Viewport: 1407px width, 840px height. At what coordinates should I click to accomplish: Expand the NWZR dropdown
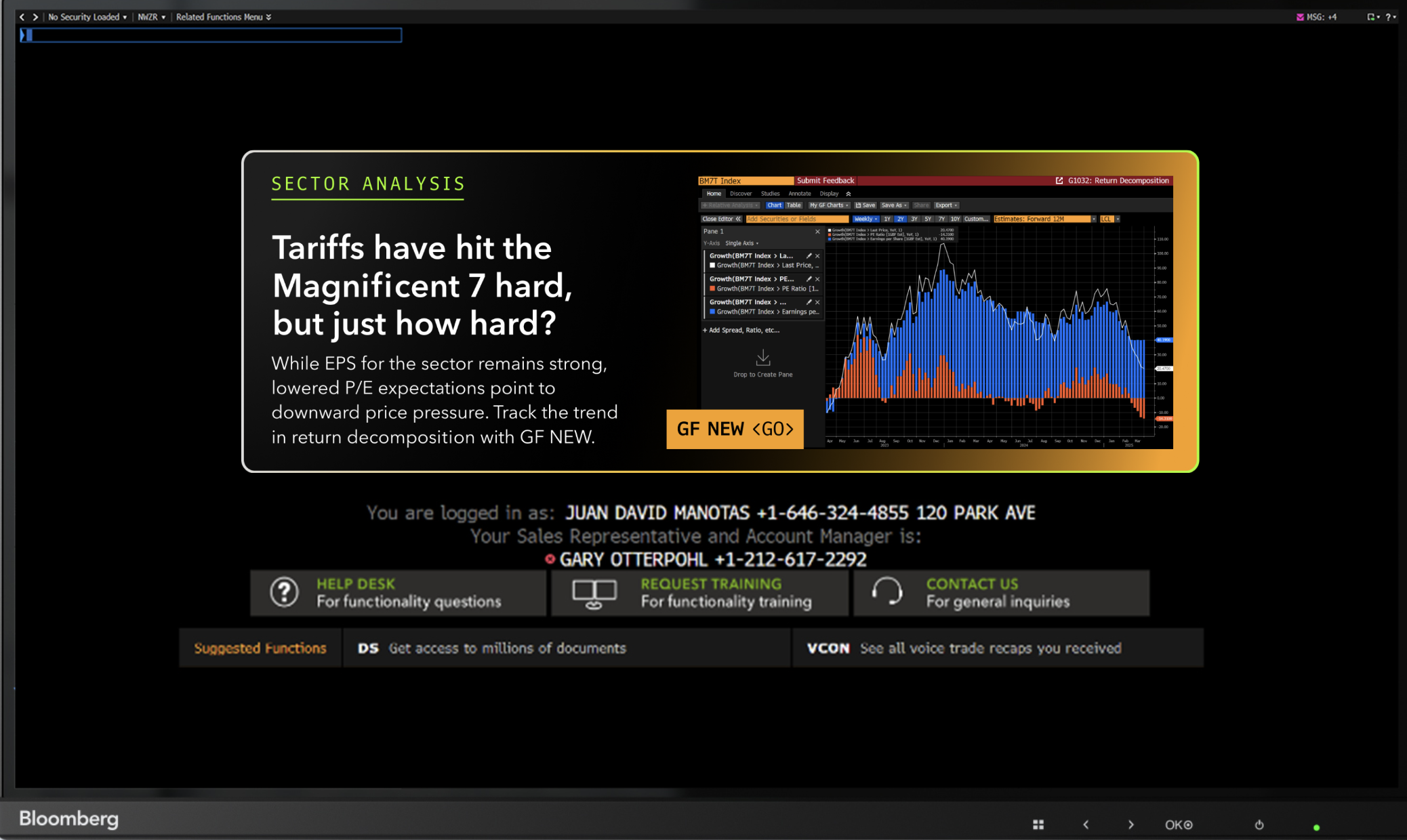point(152,17)
